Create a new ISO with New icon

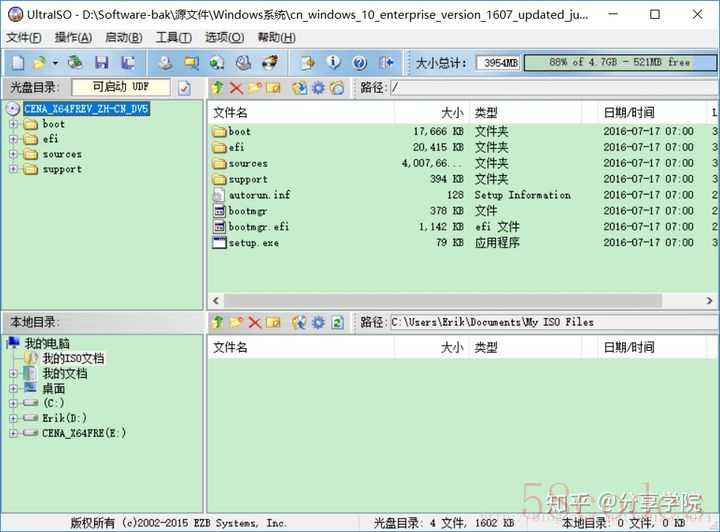click(17, 62)
